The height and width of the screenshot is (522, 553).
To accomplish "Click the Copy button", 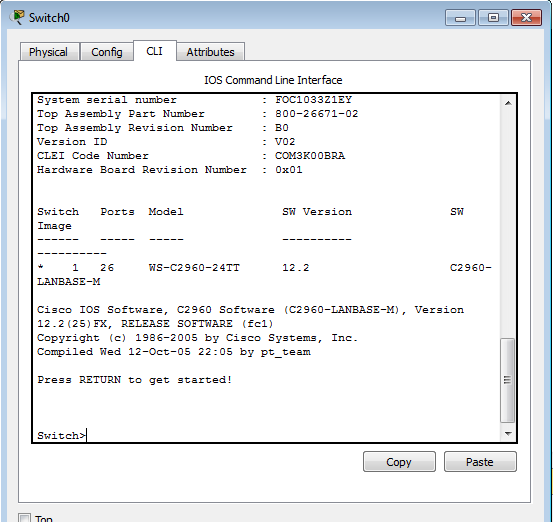I will click(399, 462).
